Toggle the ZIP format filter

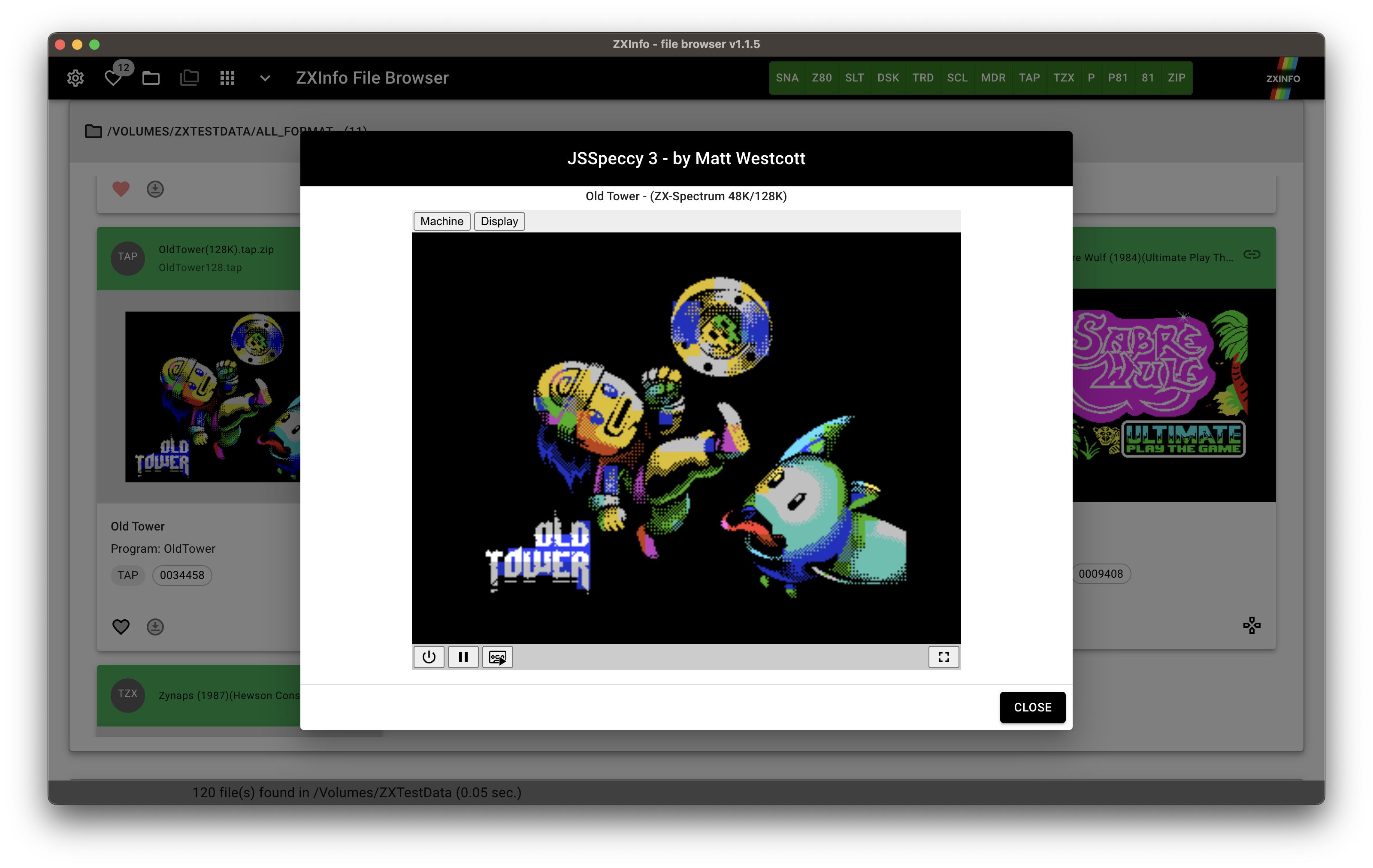tap(1176, 78)
